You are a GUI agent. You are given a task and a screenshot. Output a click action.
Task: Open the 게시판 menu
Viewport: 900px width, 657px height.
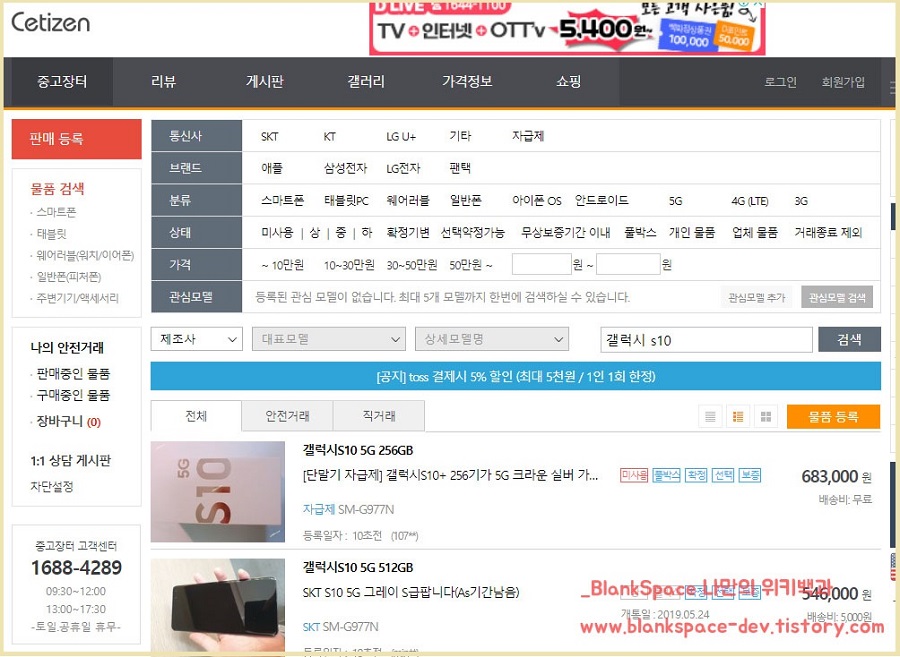[x=265, y=81]
